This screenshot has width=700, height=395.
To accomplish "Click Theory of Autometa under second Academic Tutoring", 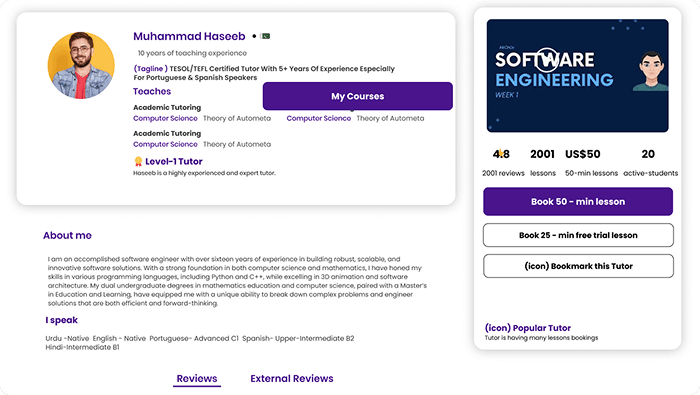I will 237,144.
